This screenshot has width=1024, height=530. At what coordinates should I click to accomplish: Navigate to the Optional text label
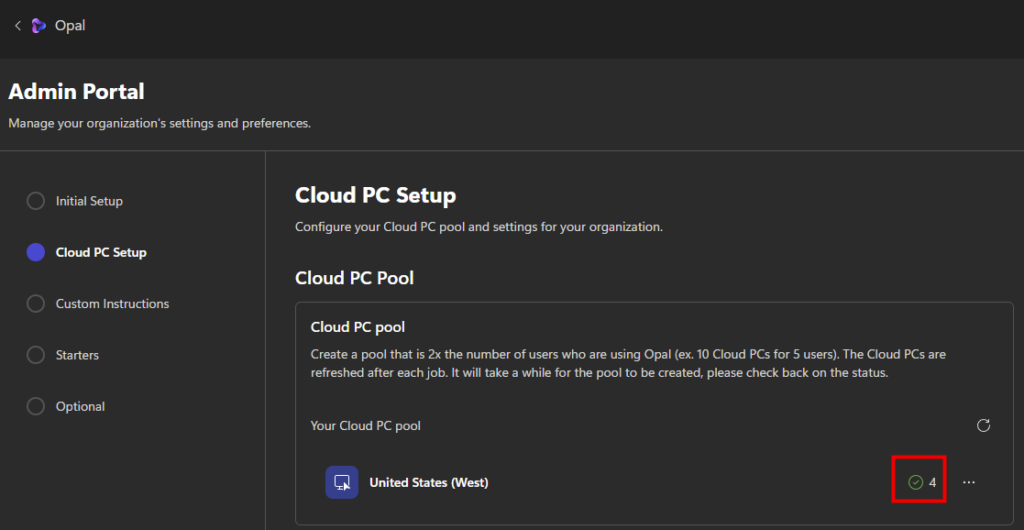[80, 407]
